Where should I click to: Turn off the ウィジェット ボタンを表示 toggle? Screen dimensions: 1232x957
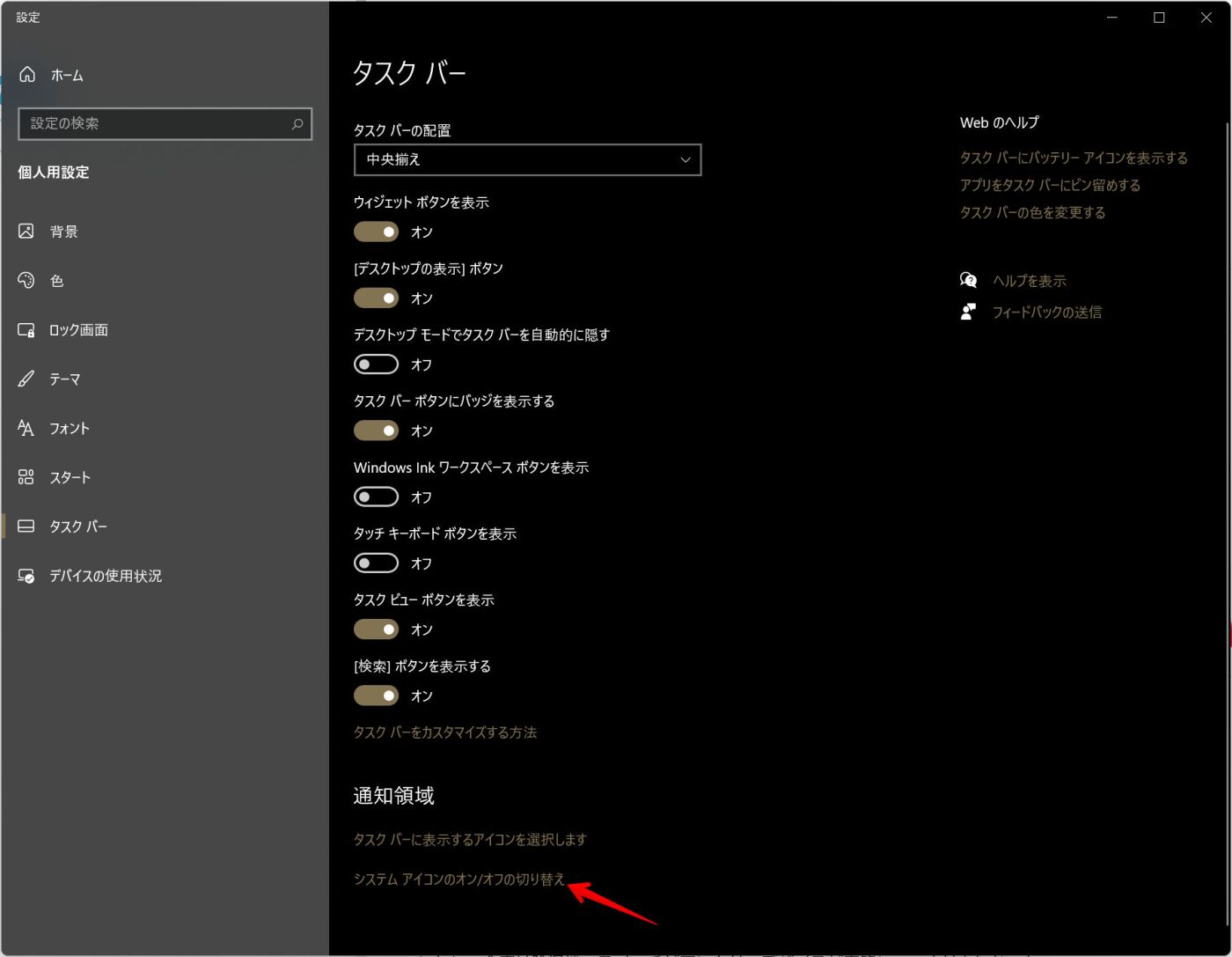[376, 232]
